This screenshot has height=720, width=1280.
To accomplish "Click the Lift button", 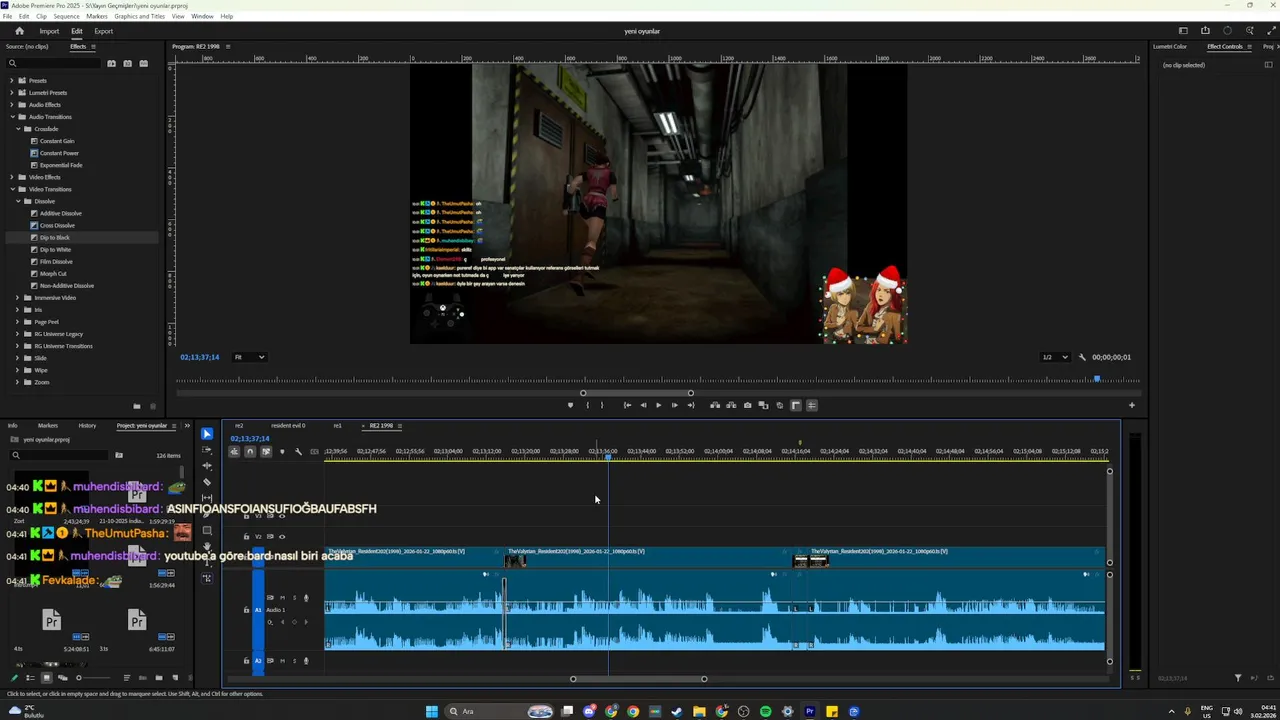I will [715, 405].
